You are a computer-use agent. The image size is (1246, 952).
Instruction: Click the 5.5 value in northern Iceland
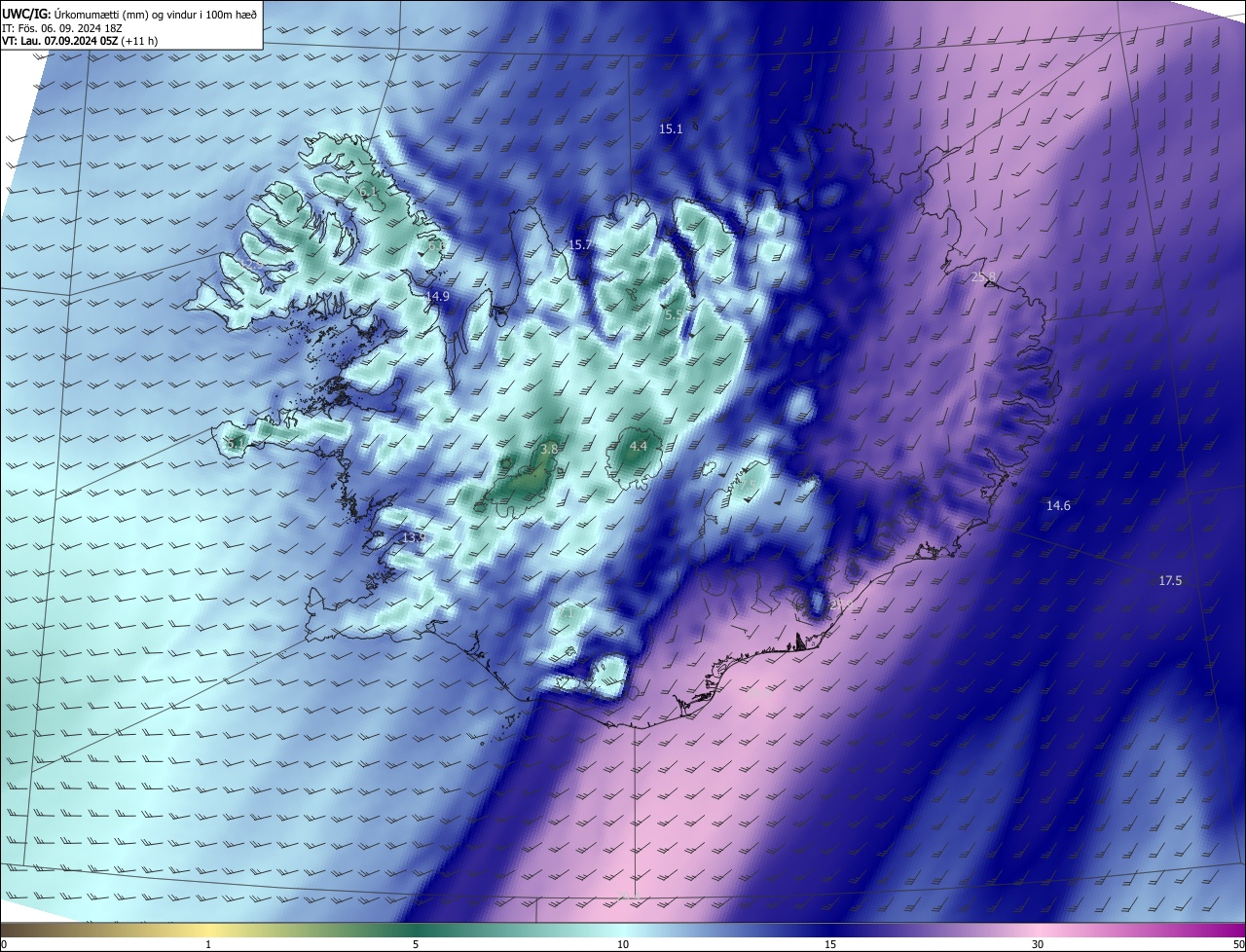(674, 314)
